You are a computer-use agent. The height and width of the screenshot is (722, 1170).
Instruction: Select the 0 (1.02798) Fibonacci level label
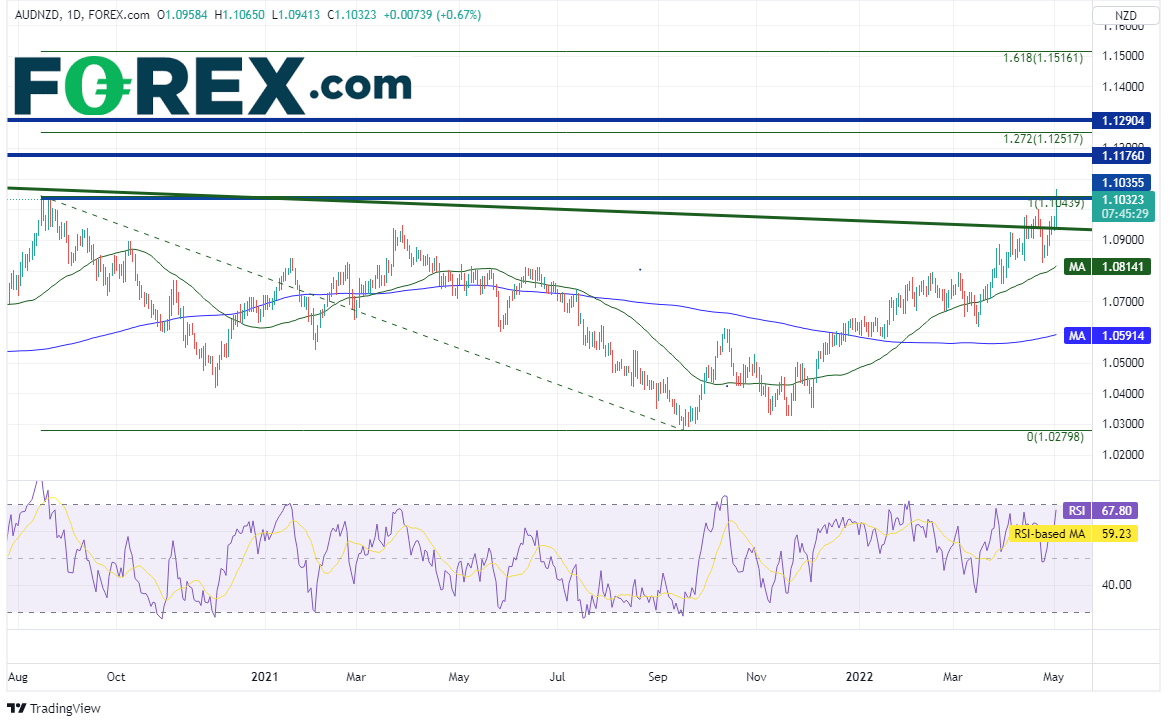(x=1055, y=438)
